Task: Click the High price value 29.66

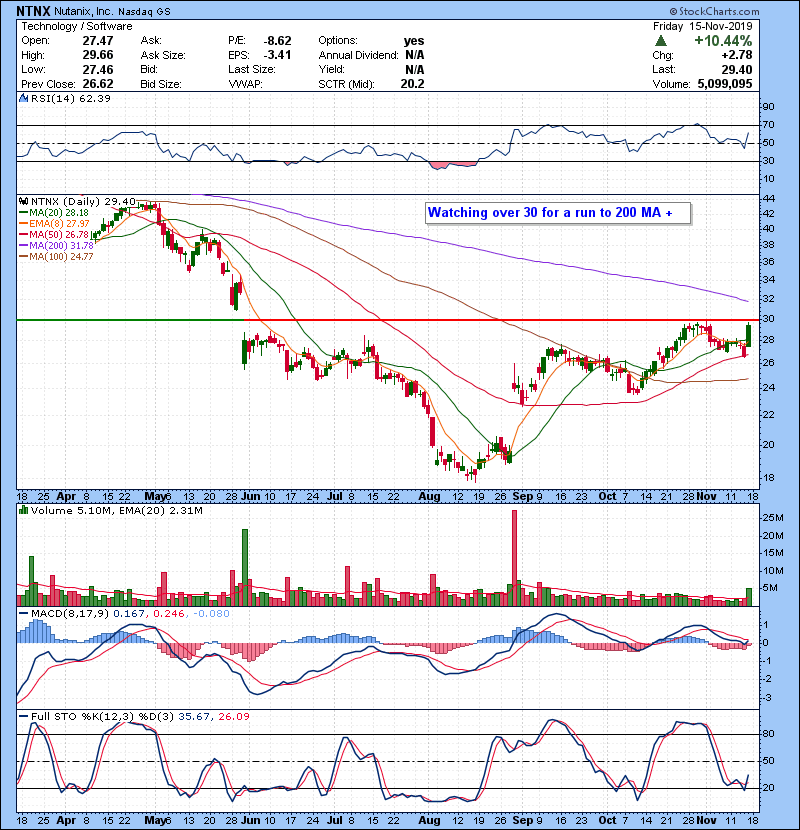Action: click(x=98, y=55)
